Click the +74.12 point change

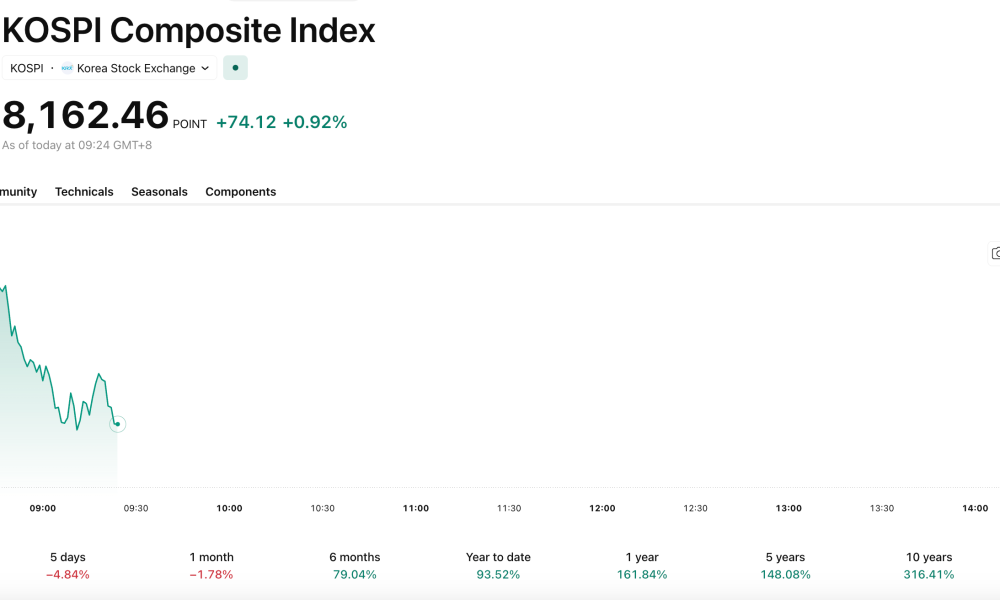click(x=246, y=122)
